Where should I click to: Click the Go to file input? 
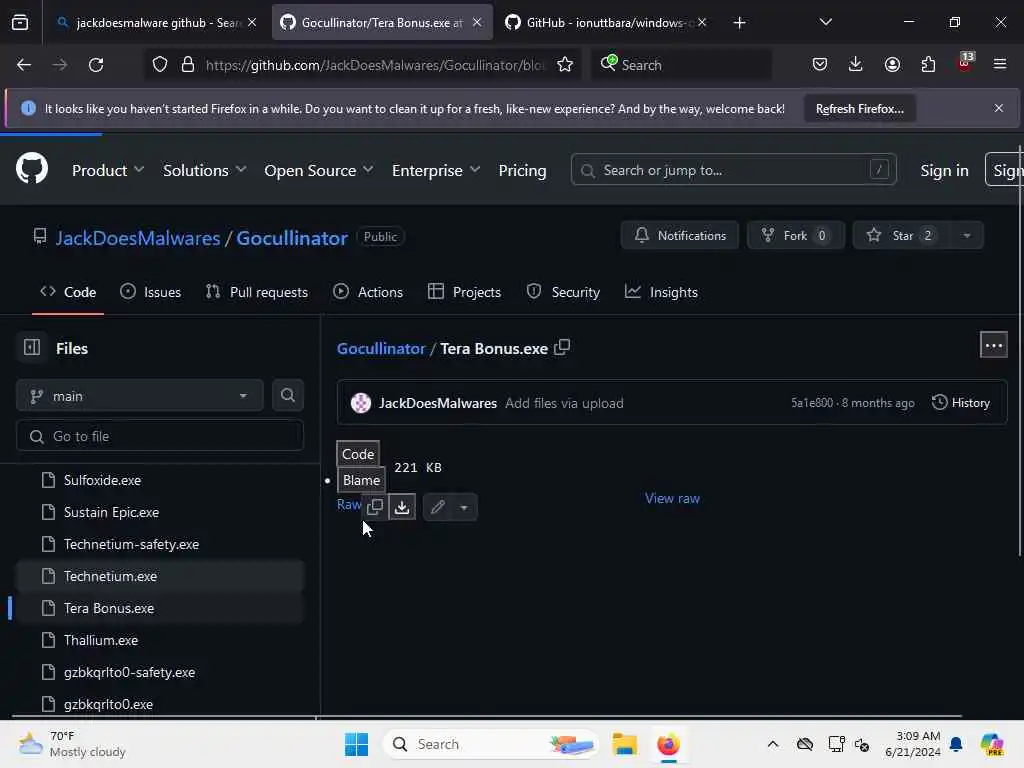pos(160,436)
